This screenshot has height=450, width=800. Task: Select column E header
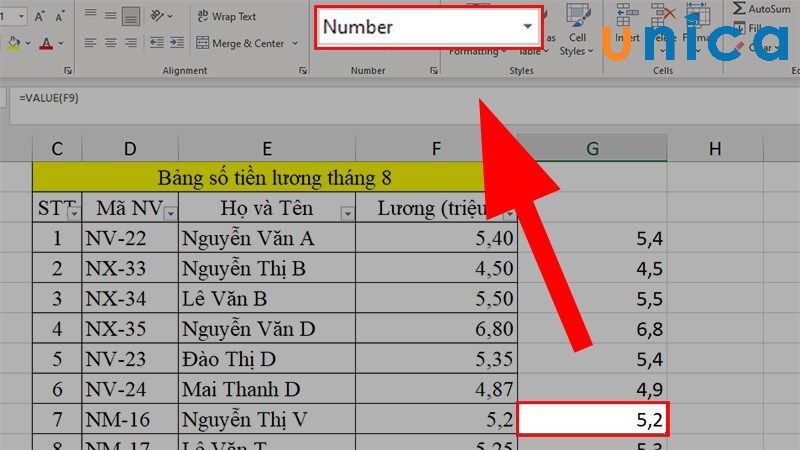(266, 148)
